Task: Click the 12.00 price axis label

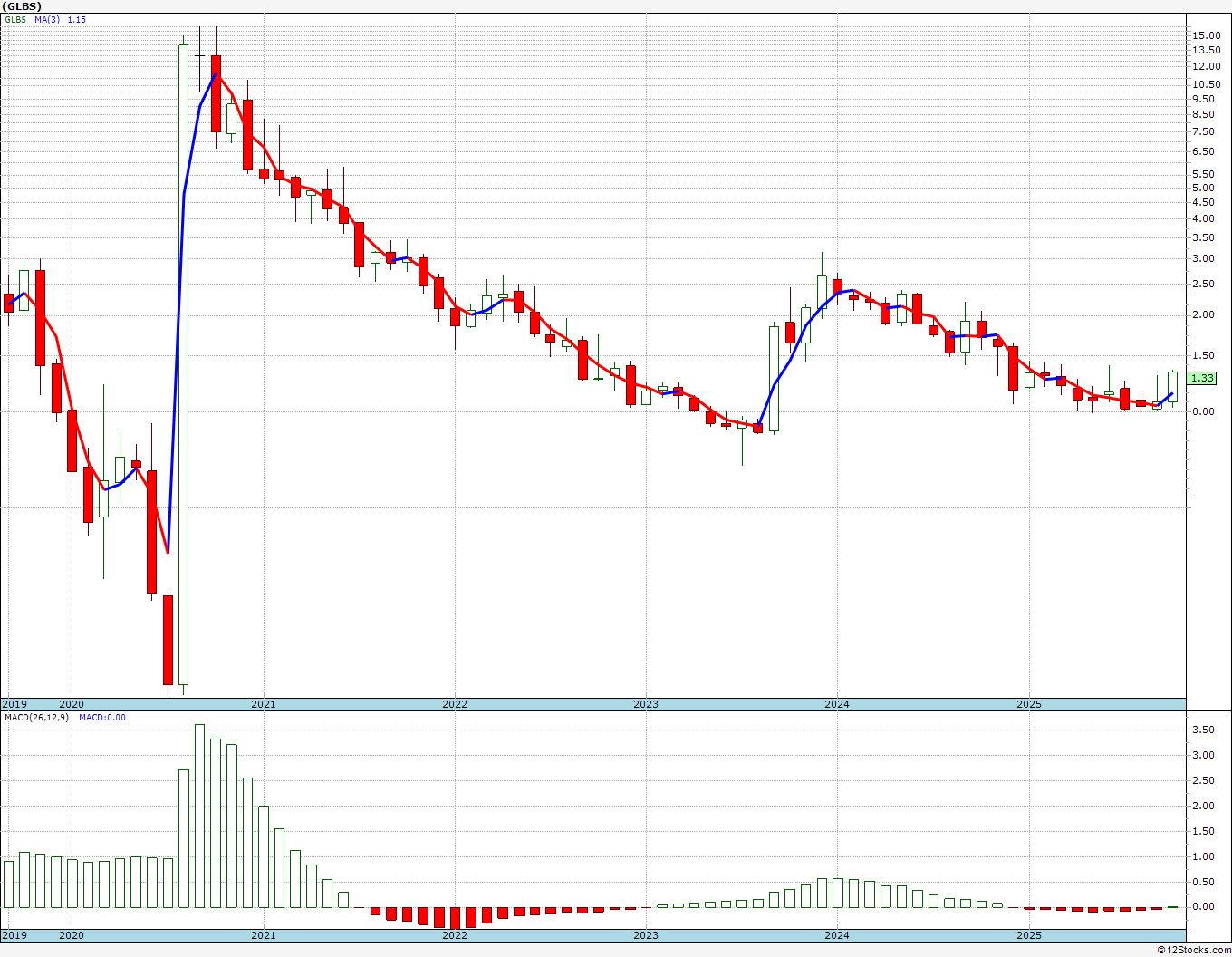Action: pyautogui.click(x=1205, y=67)
